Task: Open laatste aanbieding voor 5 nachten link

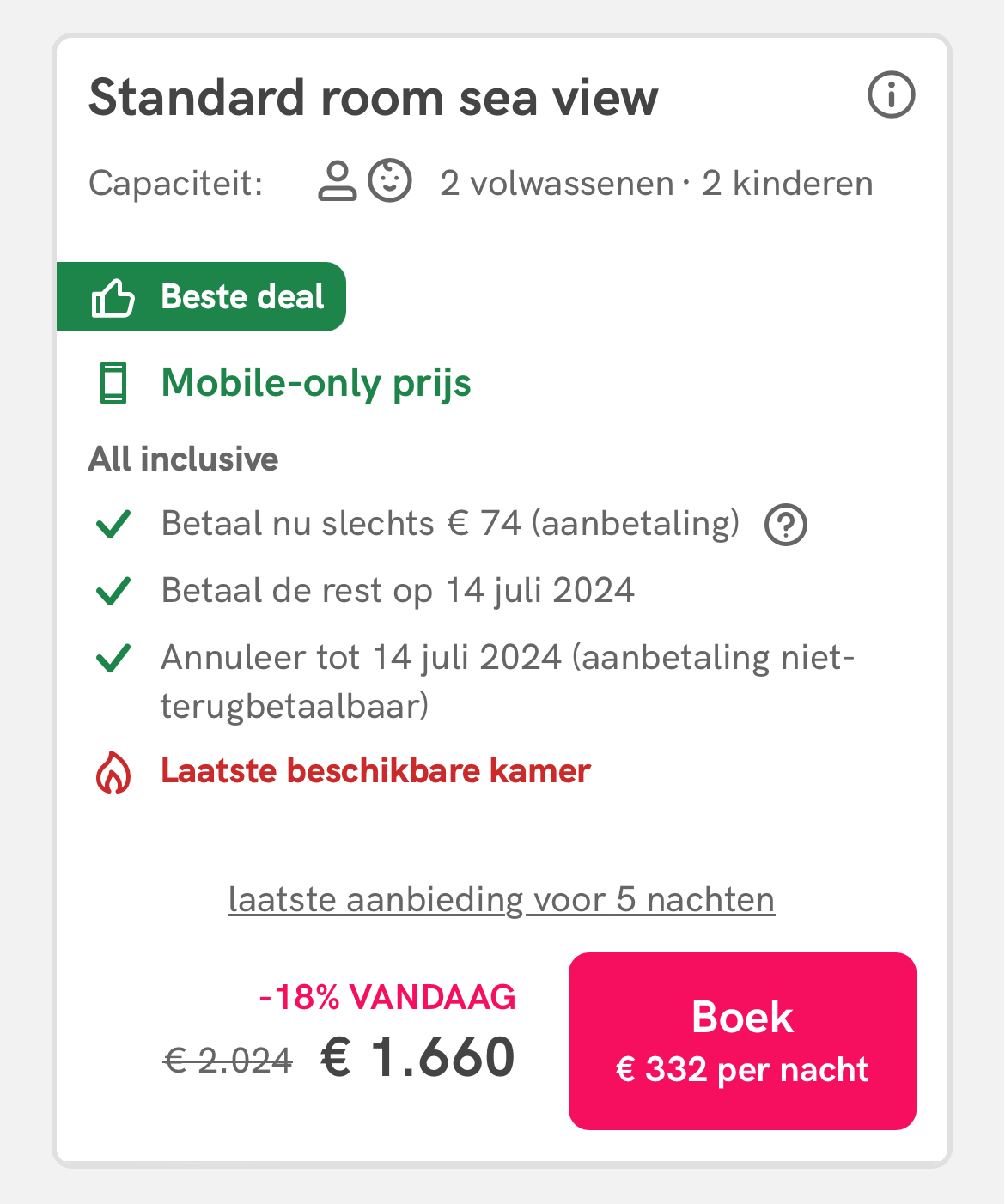Action: 502,900
